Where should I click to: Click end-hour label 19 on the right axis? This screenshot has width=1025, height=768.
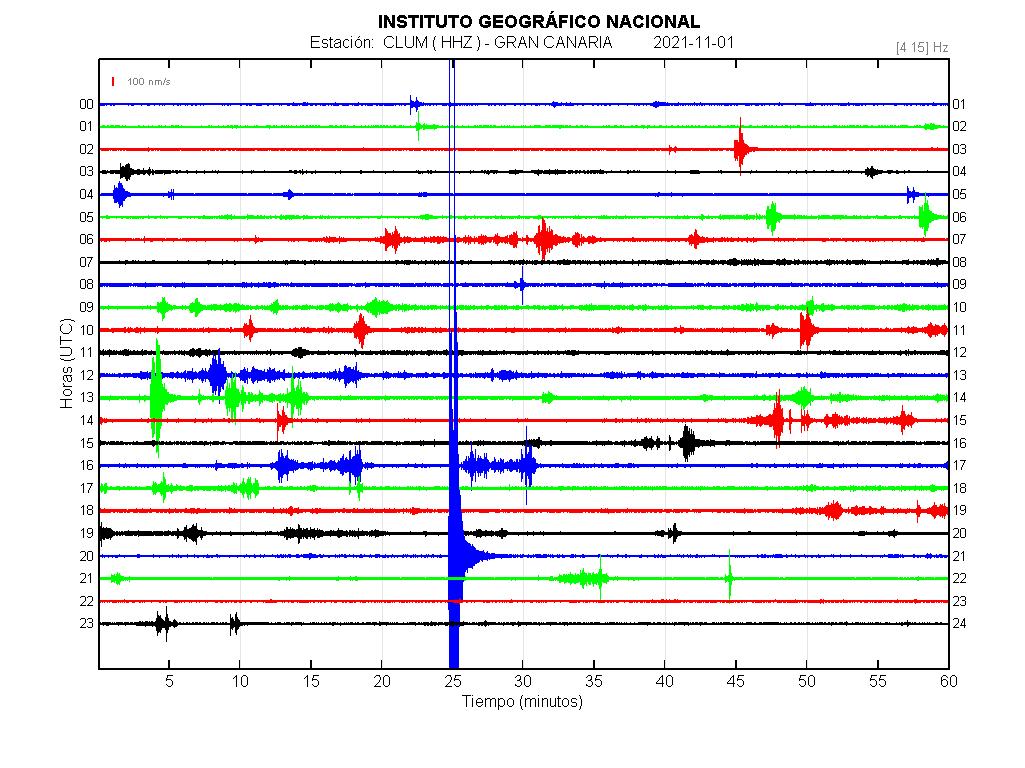(x=959, y=511)
